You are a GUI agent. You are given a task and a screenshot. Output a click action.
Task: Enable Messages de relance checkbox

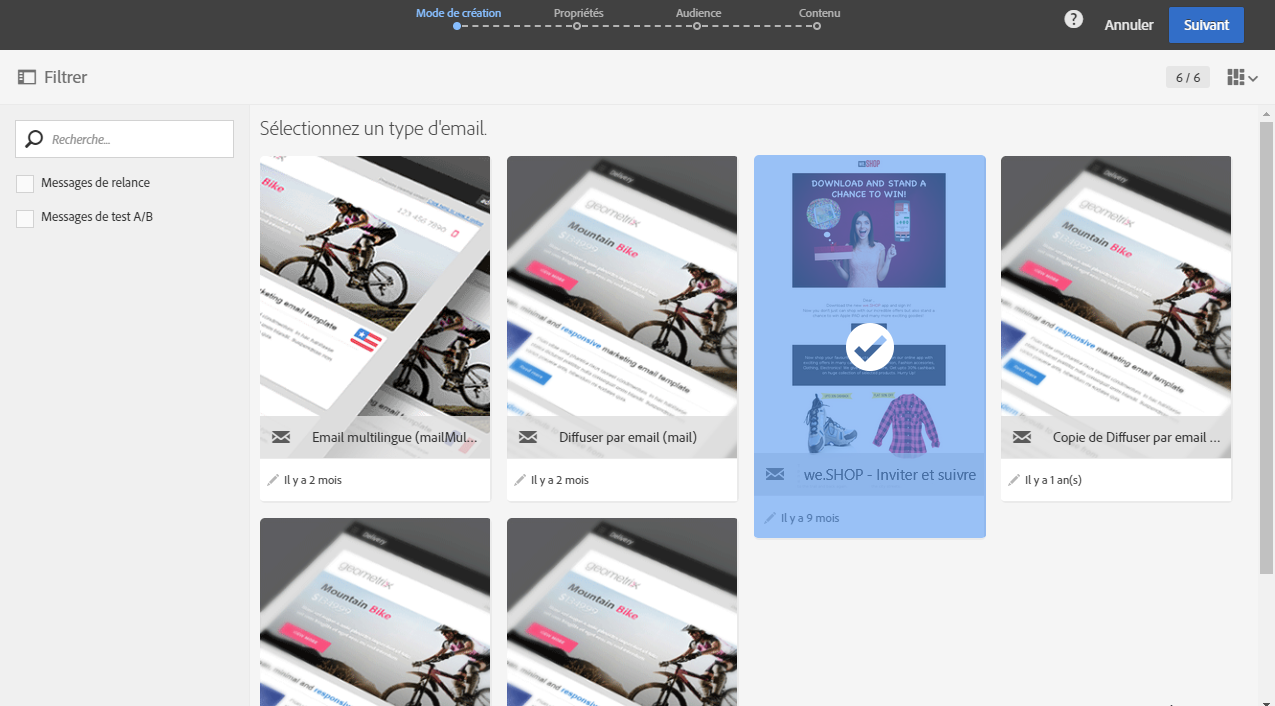25,184
